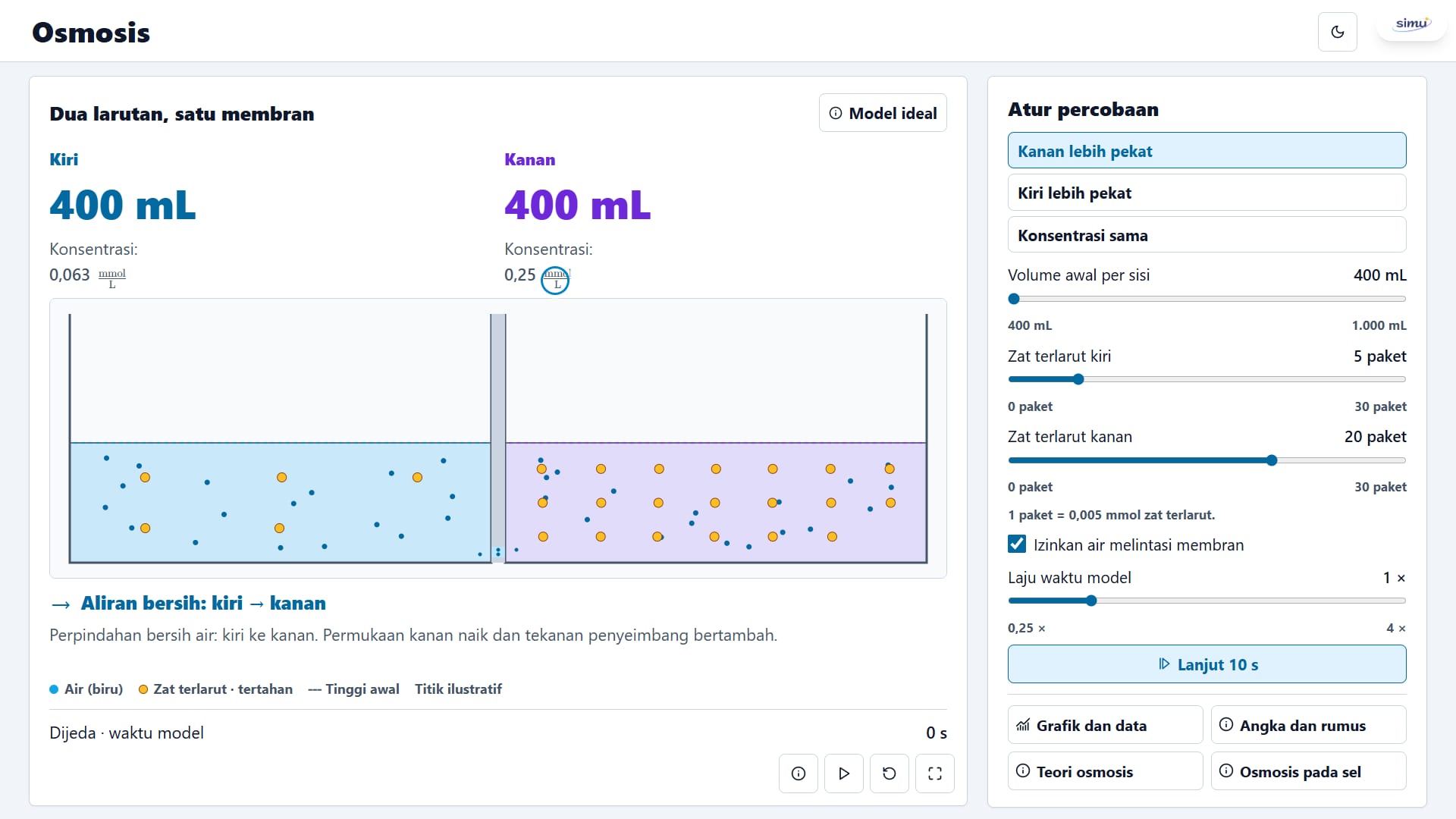Click Laju waktu model slider handle
The width and height of the screenshot is (1456, 819).
(1091, 601)
